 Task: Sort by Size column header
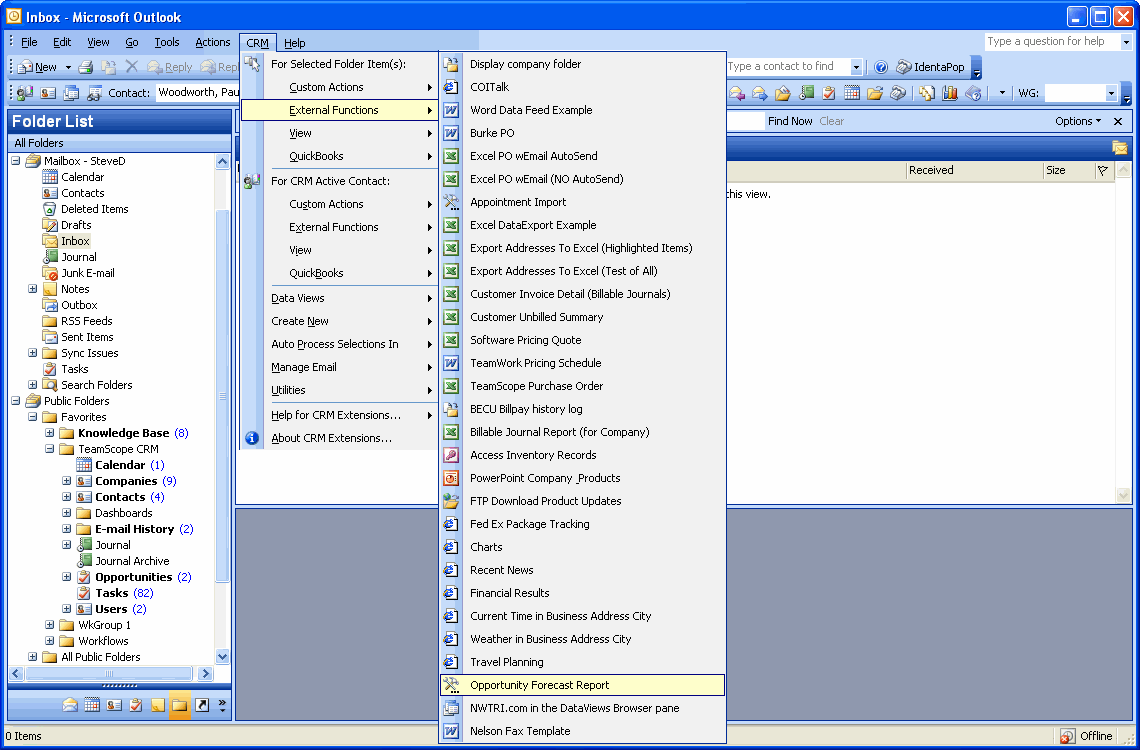pyautogui.click(x=1067, y=170)
